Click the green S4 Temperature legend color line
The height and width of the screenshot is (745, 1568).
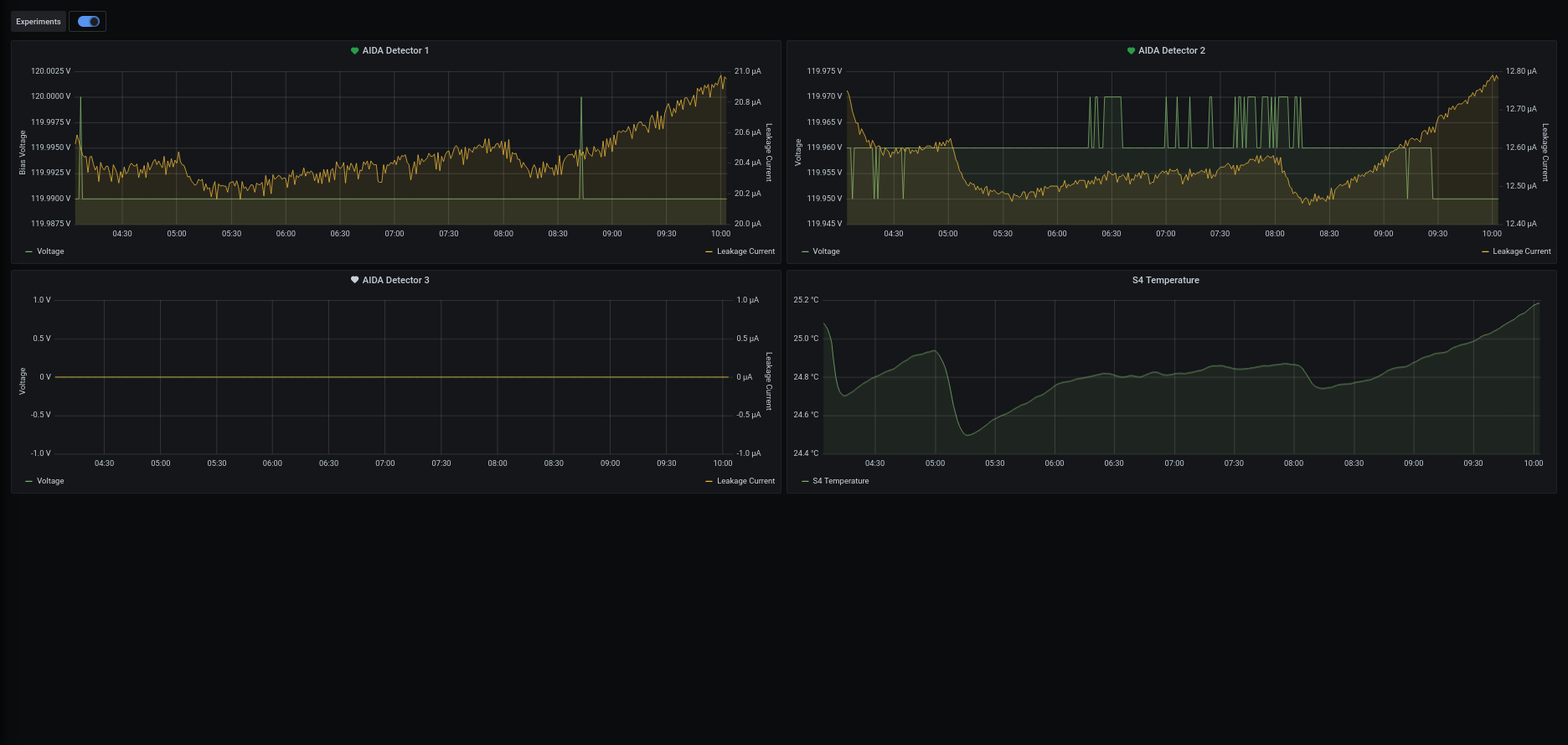(x=805, y=481)
